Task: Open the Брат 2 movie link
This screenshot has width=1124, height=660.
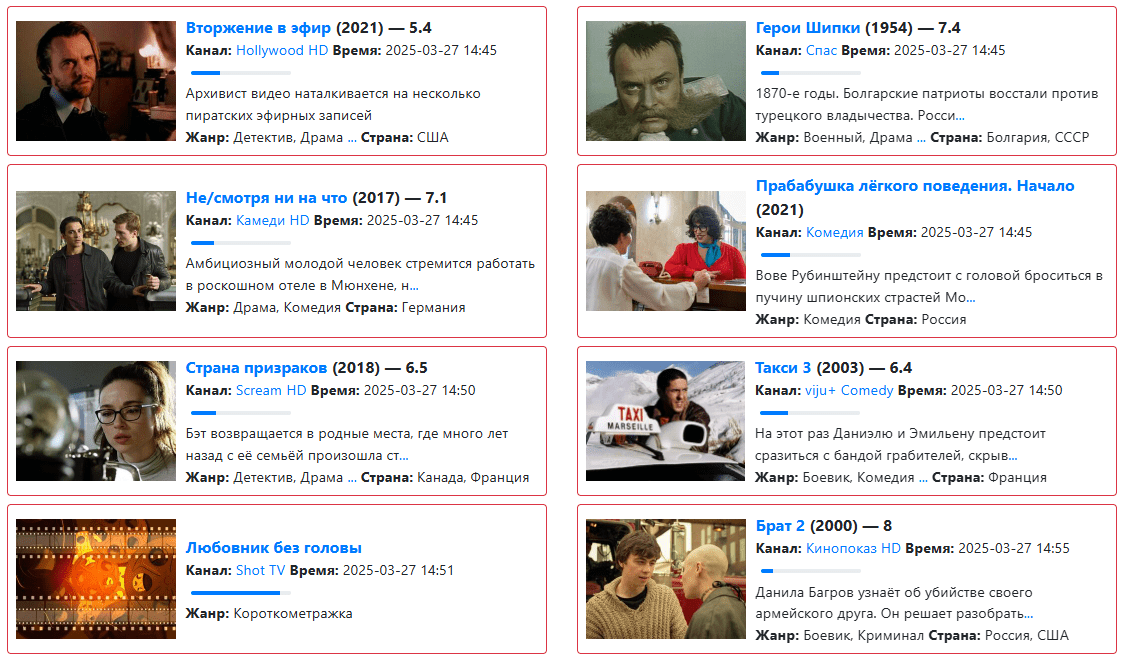Action: pos(780,525)
